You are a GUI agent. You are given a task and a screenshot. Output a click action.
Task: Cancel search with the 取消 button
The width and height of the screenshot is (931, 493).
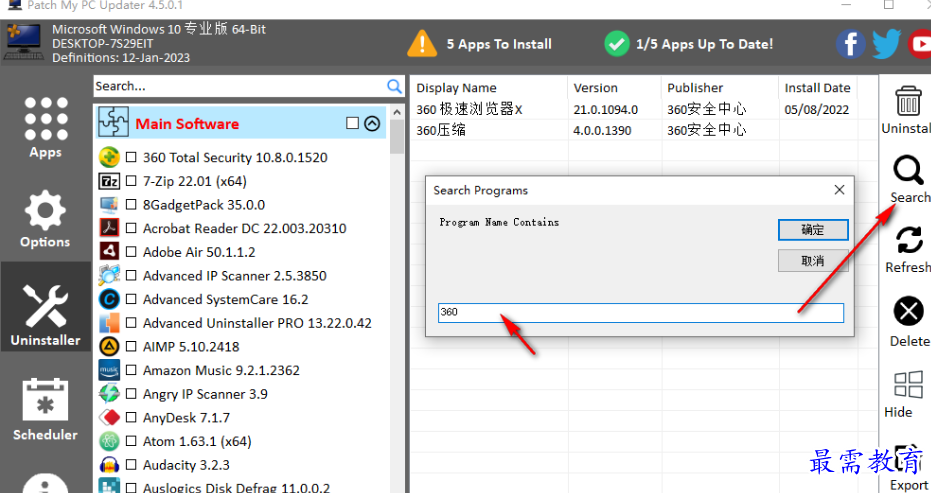(813, 261)
